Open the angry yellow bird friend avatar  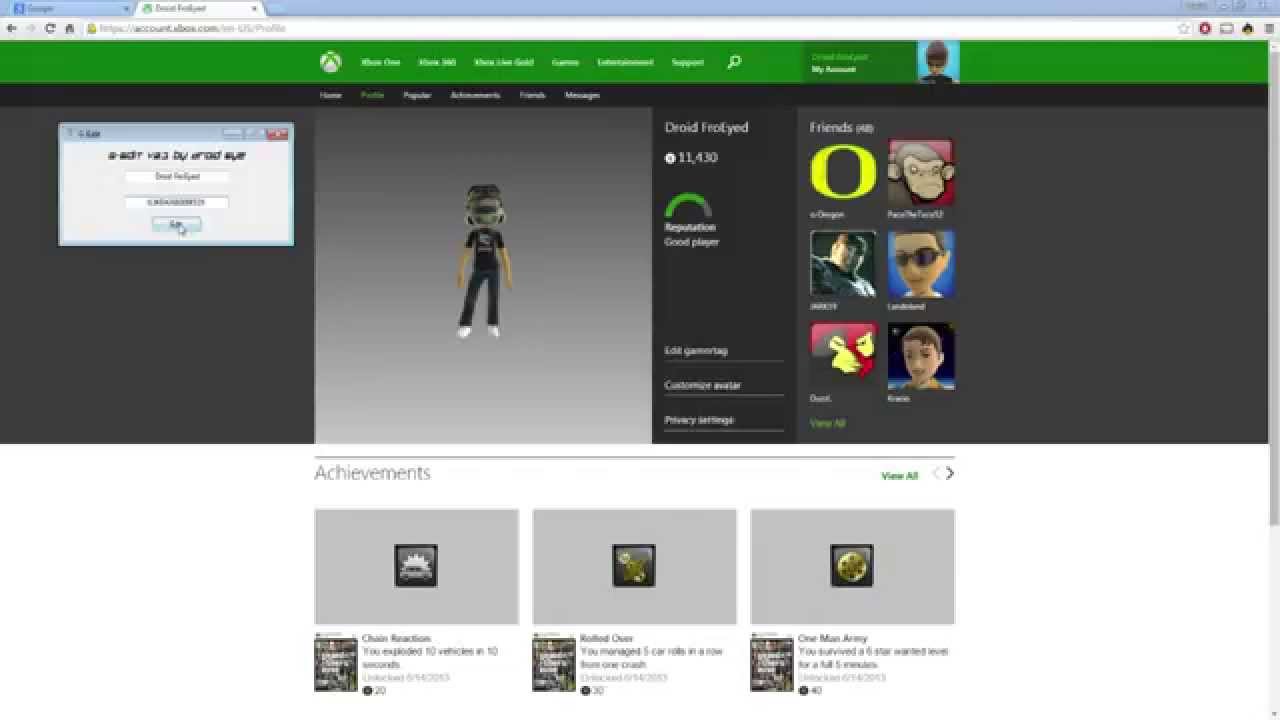click(843, 356)
